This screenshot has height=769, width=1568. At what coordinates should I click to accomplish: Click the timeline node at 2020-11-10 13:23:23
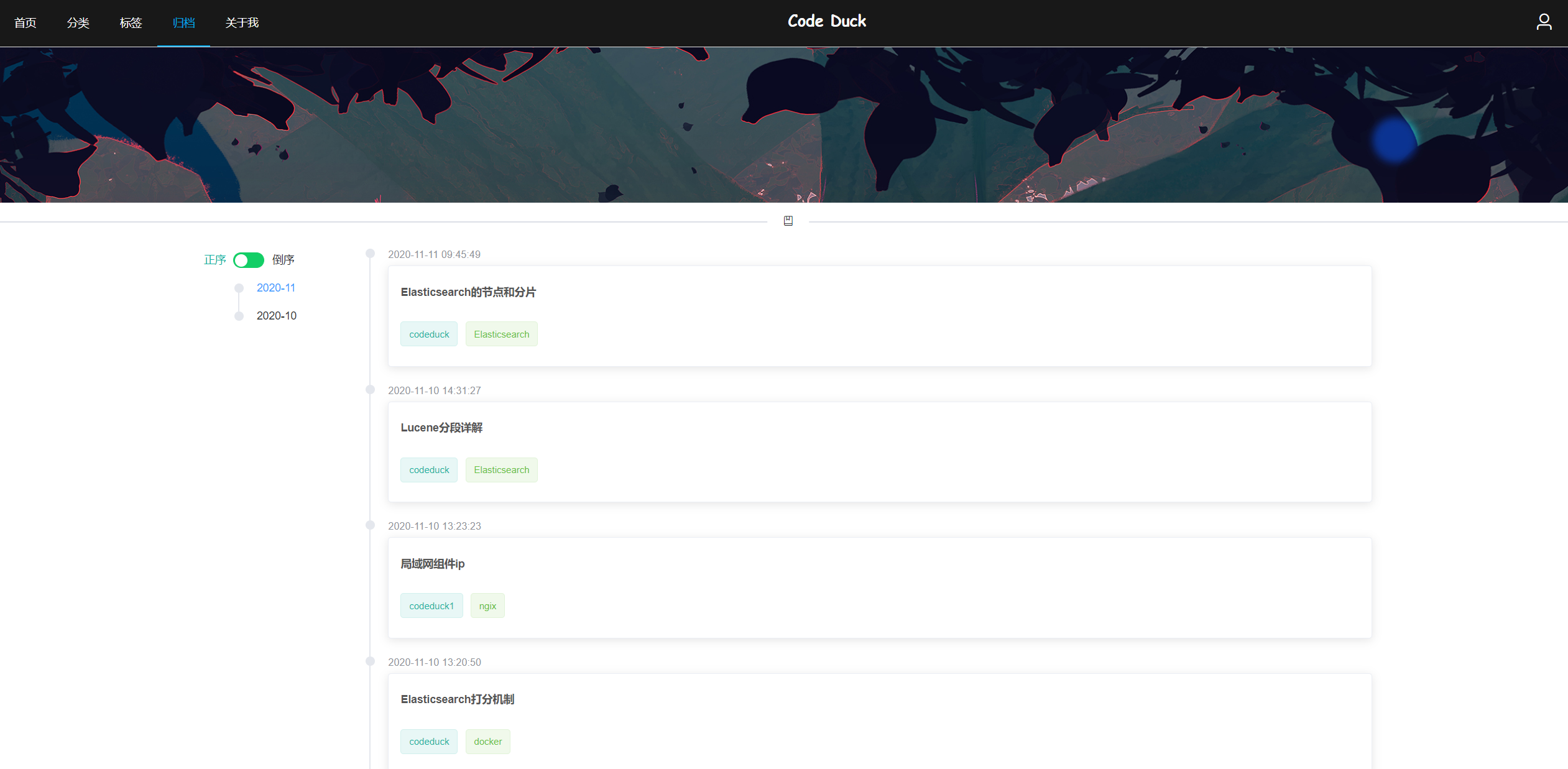pos(370,525)
